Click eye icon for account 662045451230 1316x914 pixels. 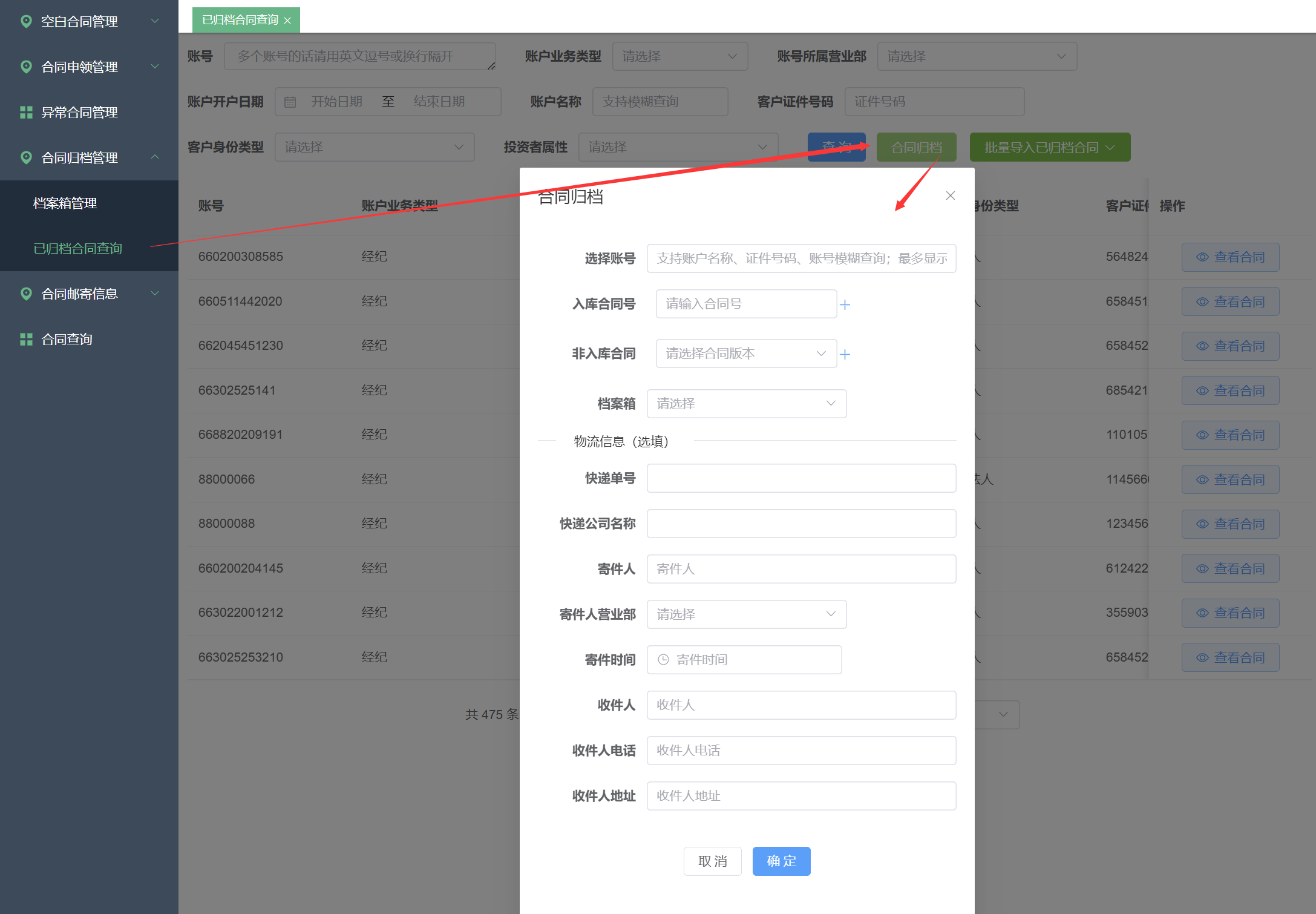pyautogui.click(x=1202, y=346)
